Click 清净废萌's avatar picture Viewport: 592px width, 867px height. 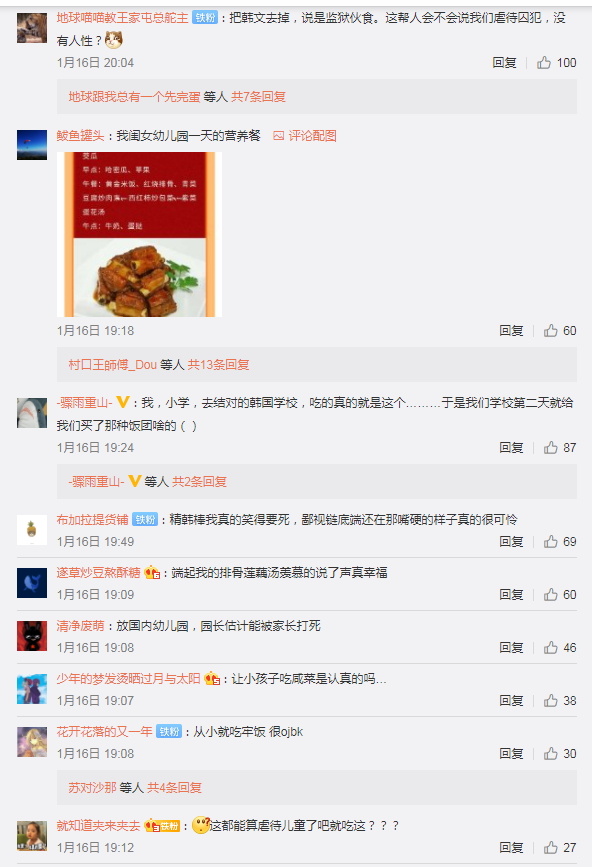tap(32, 636)
